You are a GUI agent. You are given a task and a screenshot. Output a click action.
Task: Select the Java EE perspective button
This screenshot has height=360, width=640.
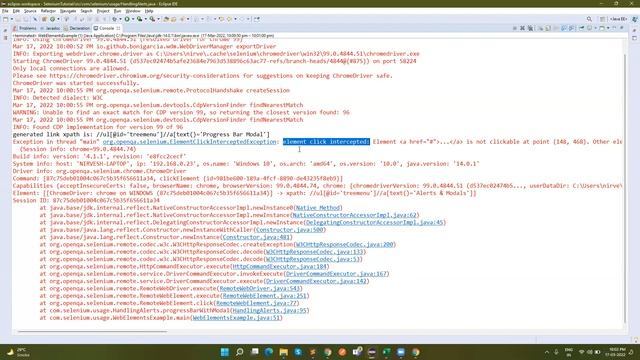[619, 19]
